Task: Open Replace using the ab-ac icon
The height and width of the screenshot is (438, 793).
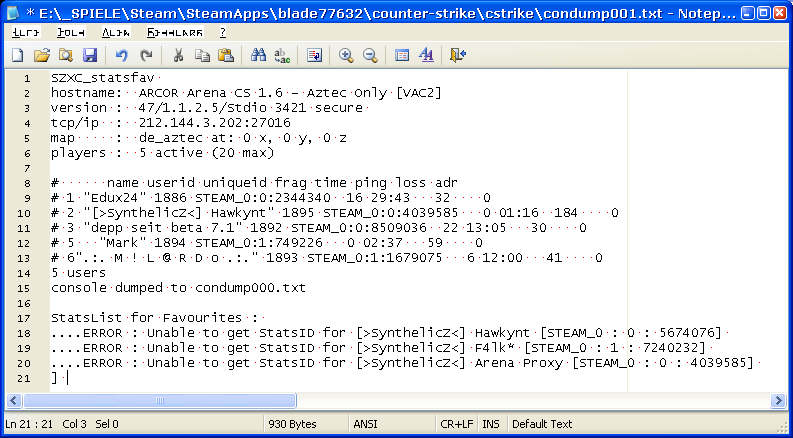Action: (x=282, y=56)
